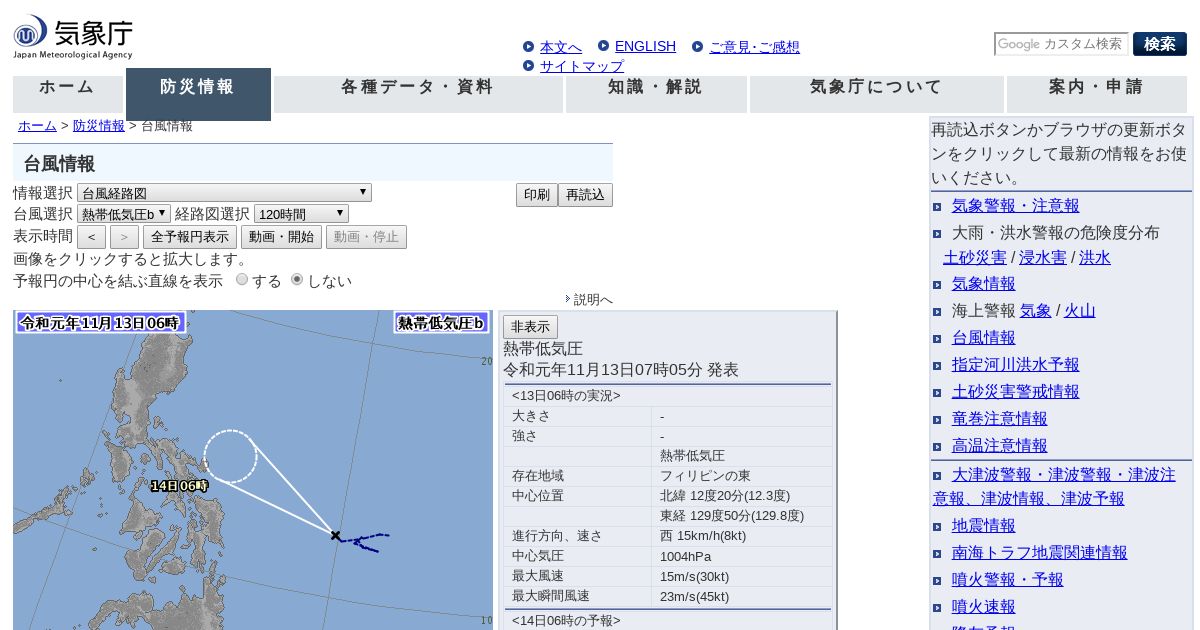Viewport: 1200px width, 630px height.
Task: Click the 動画・停止 stop animation button
Action: pyautogui.click(x=366, y=237)
